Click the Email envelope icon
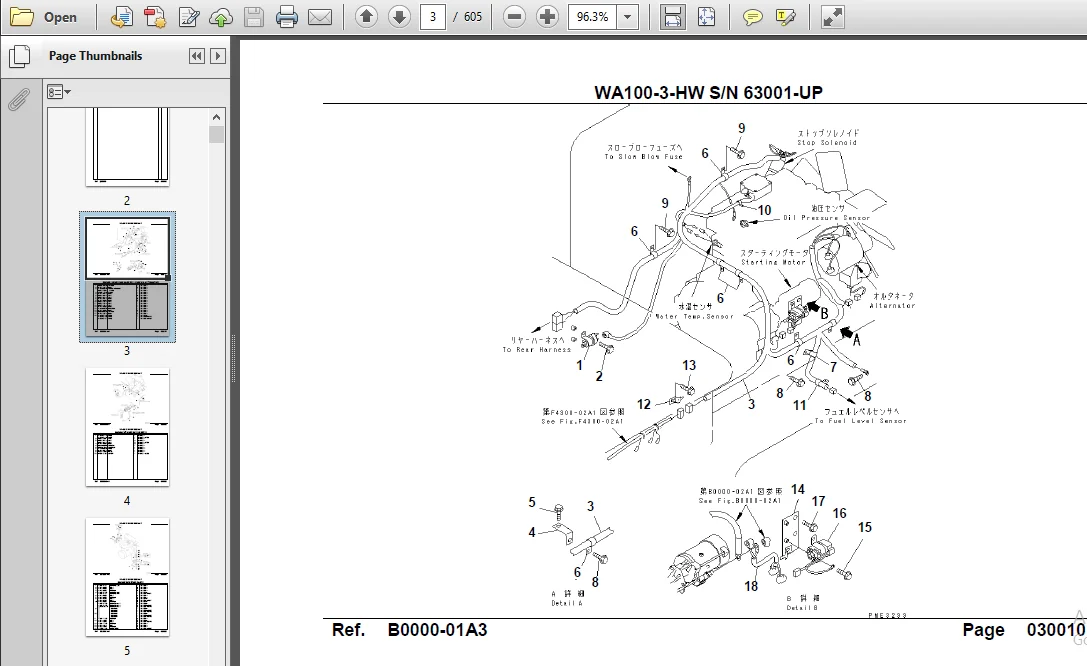Screen dimensions: 1087x666 320,17
